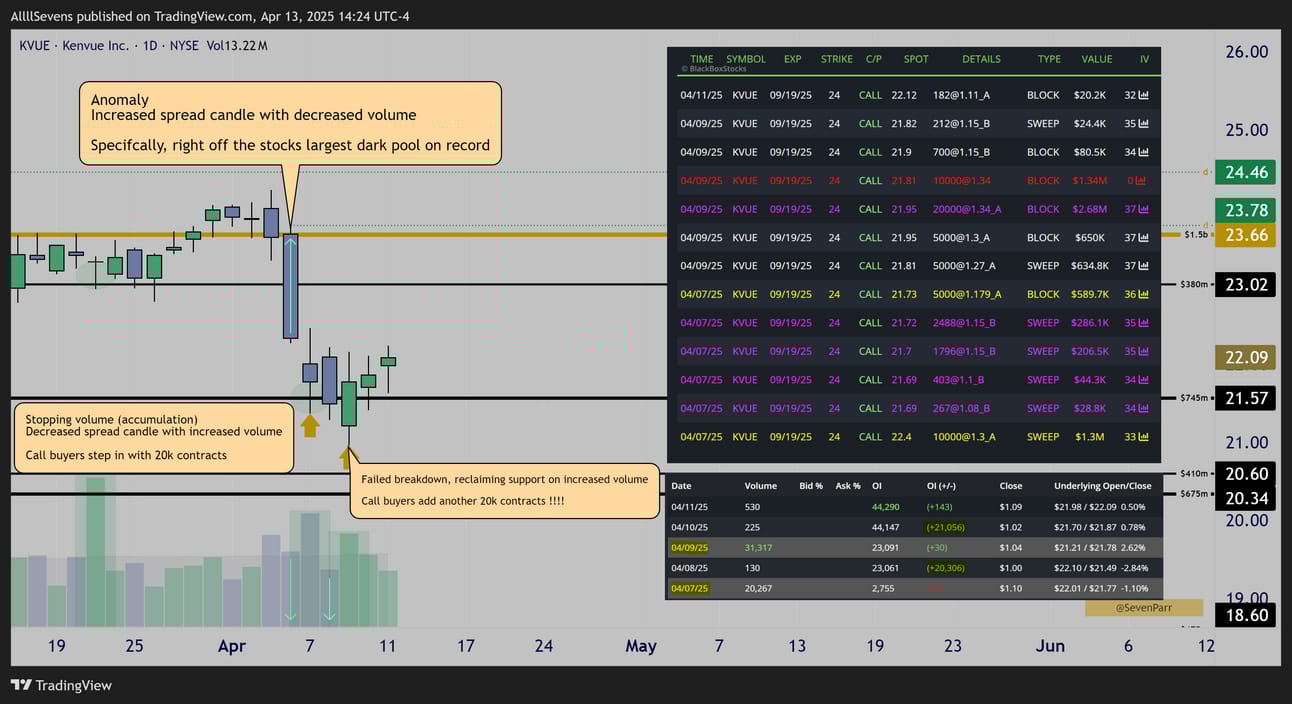Select the 5000@1.179_A details cell
Viewport: 1292px width, 704px height.
click(x=967, y=294)
